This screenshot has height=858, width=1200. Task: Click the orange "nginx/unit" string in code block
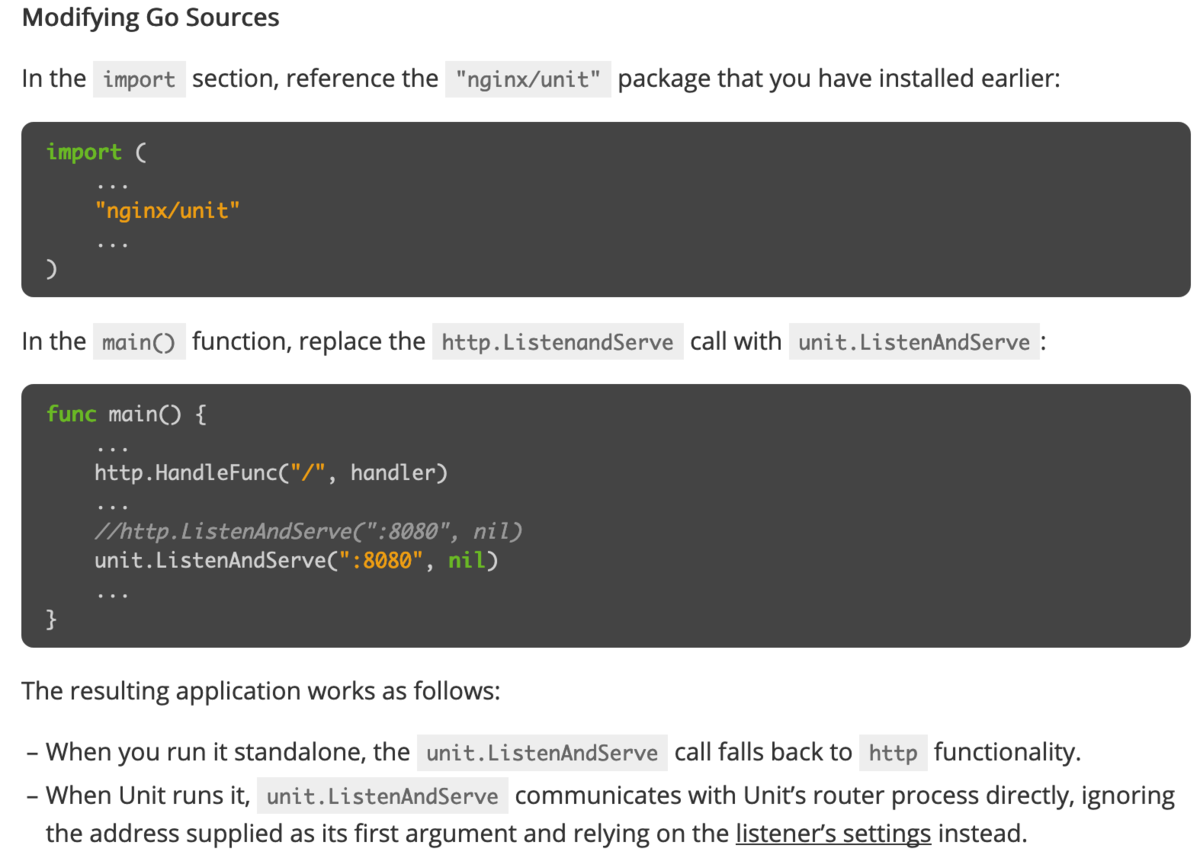pos(168,210)
